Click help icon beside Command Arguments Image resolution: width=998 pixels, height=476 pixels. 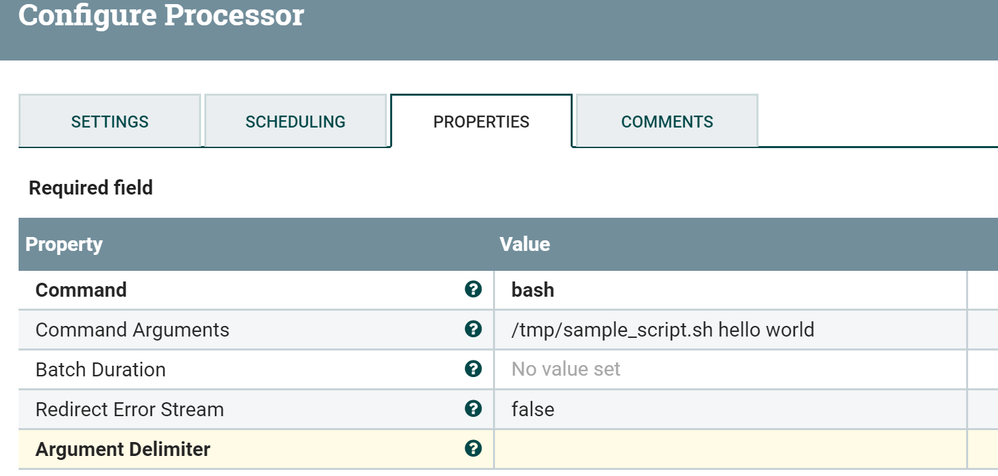pyautogui.click(x=473, y=329)
